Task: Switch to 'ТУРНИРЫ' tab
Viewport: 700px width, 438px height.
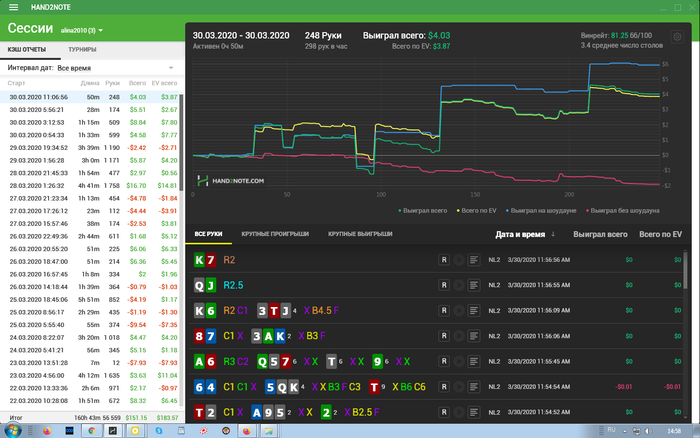Action: click(x=82, y=50)
